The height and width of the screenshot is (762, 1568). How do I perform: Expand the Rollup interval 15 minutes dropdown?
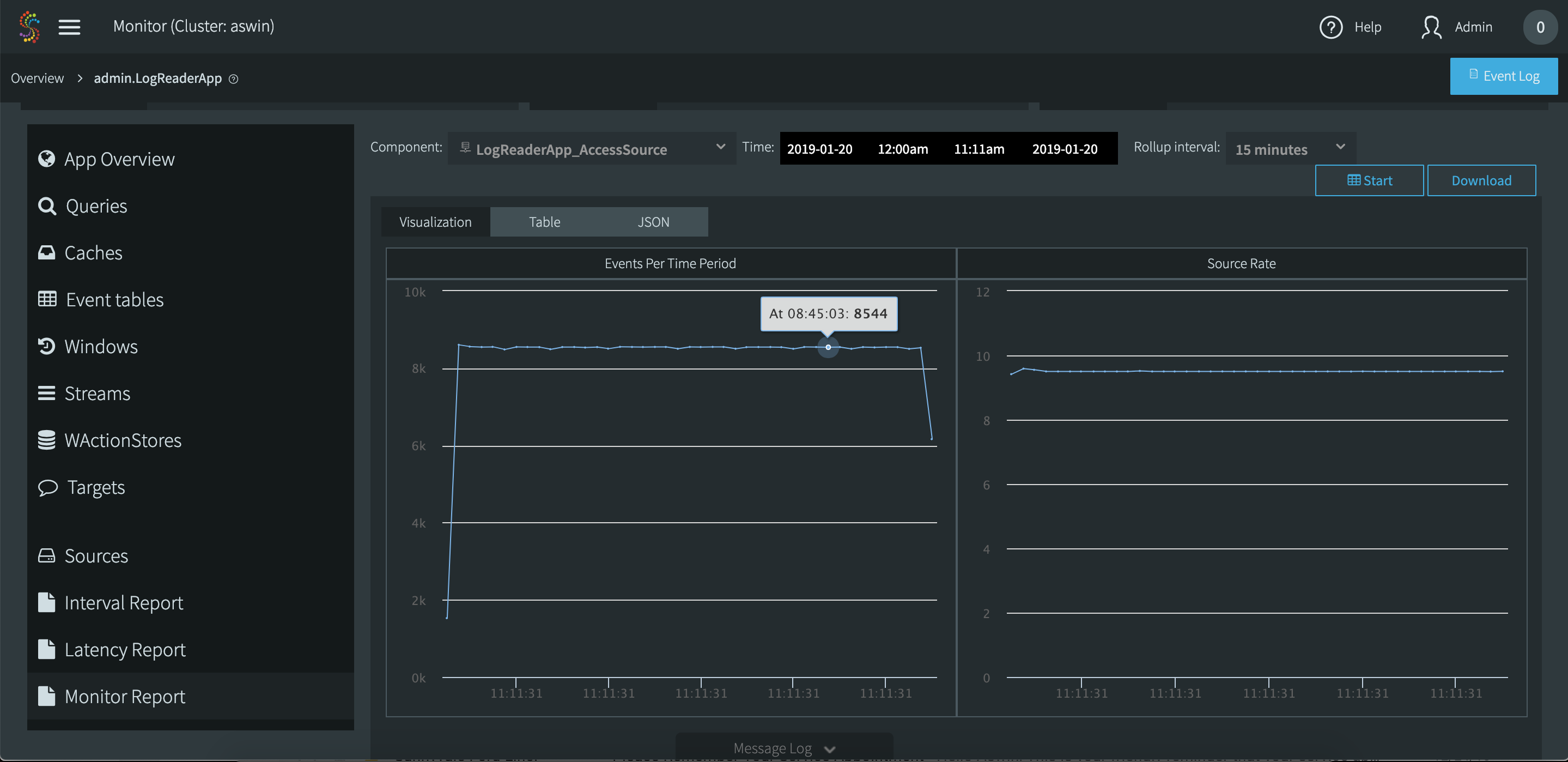[x=1290, y=149]
